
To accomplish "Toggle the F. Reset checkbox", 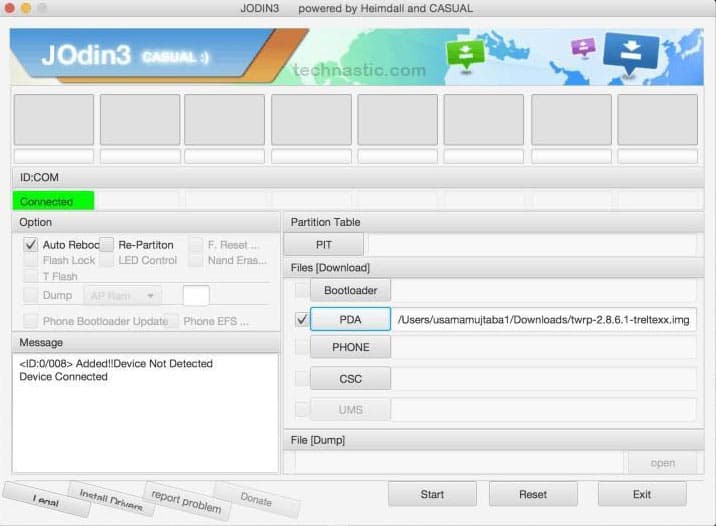I will point(196,245).
